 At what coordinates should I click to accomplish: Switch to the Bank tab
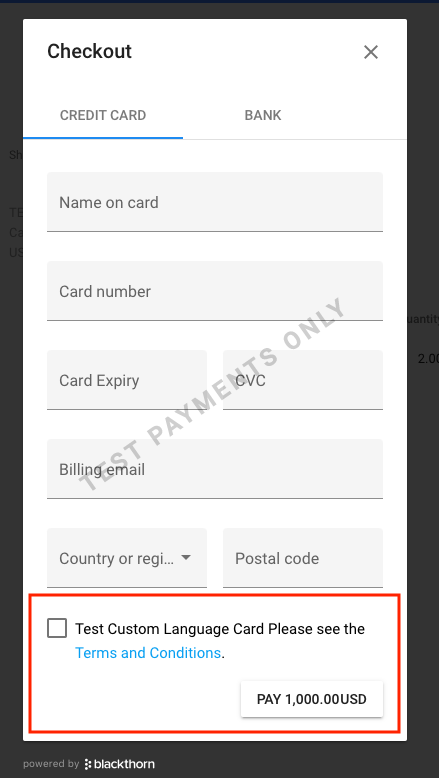[x=263, y=115]
